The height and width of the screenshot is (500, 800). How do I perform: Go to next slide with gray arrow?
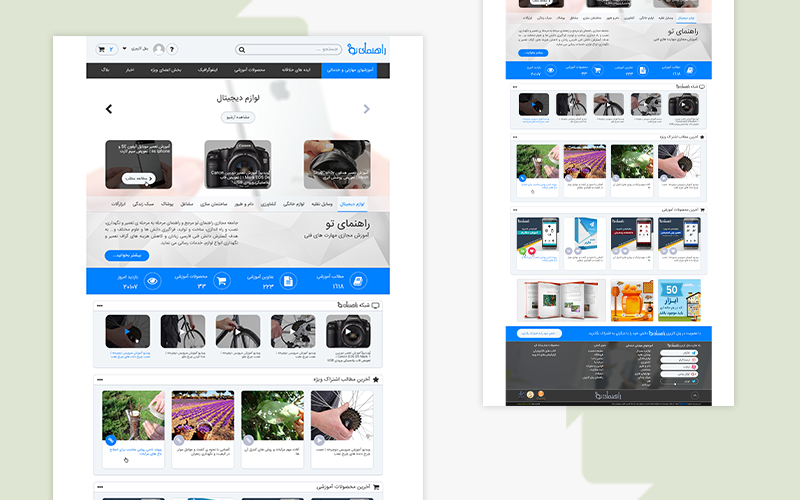click(366, 109)
